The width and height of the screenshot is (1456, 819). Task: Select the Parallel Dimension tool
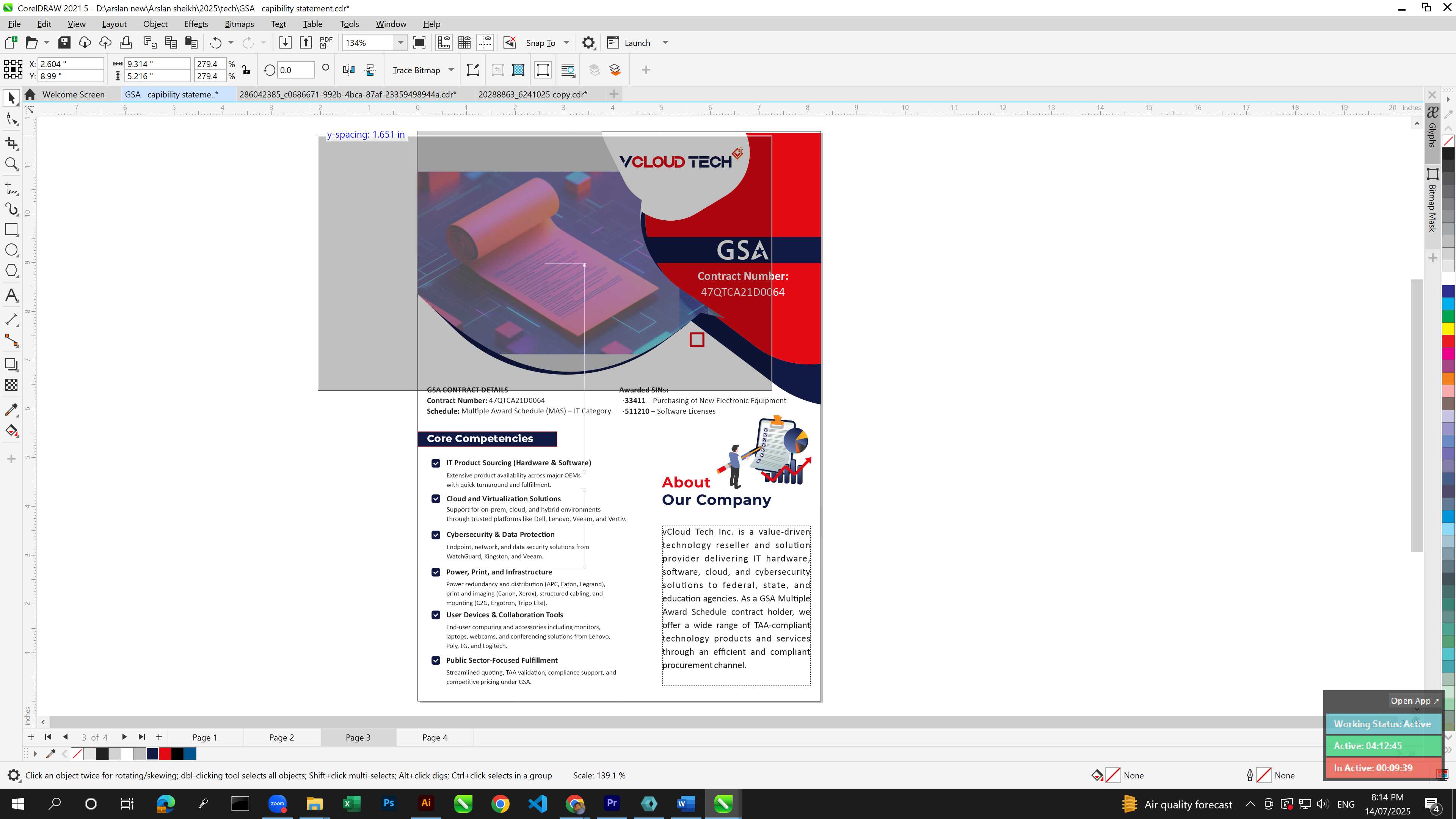click(11, 319)
